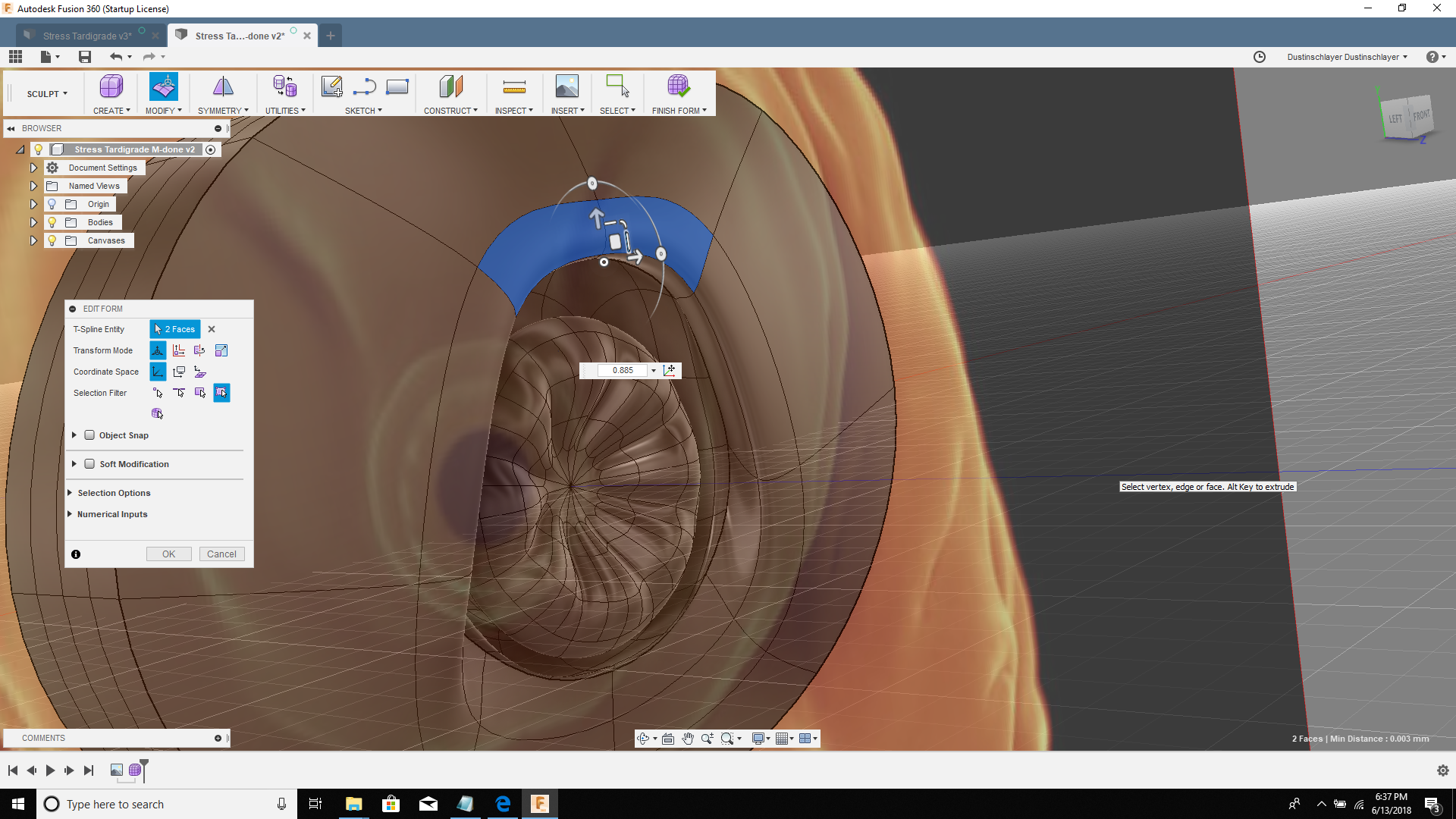Click the Look At icon
This screenshot has width=1456, height=819.
point(668,739)
